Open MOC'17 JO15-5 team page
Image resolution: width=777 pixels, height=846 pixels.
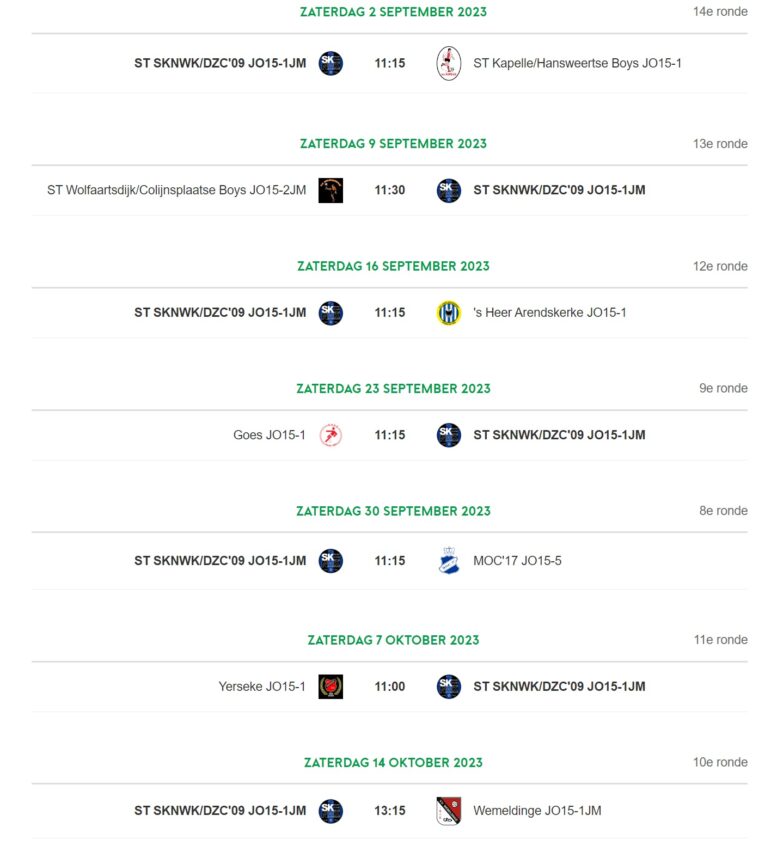517,561
